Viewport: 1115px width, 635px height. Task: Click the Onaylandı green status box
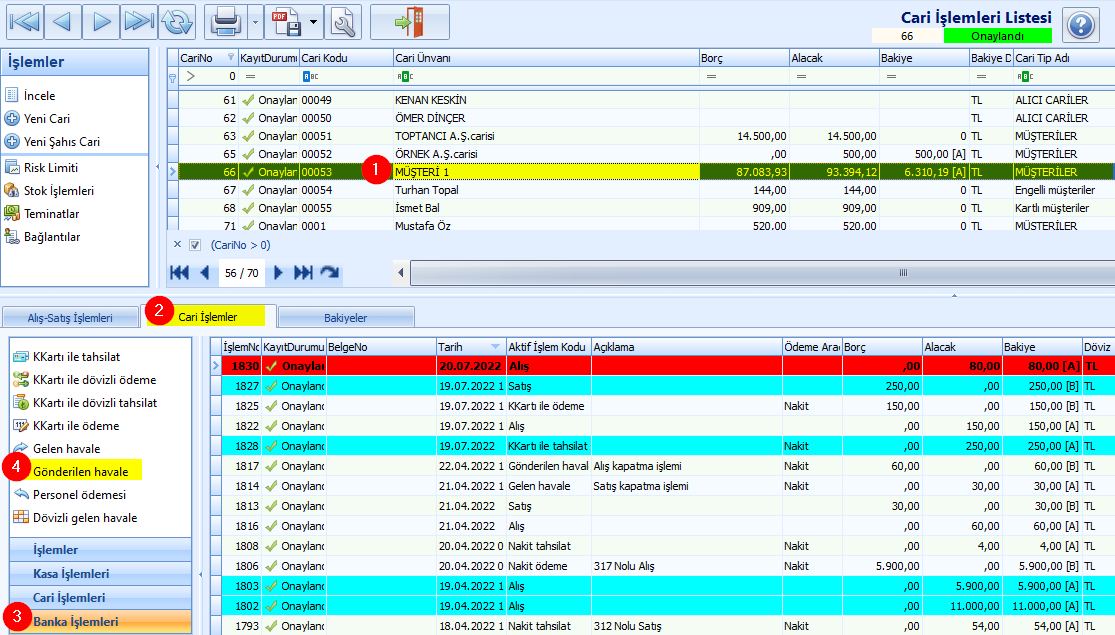997,36
